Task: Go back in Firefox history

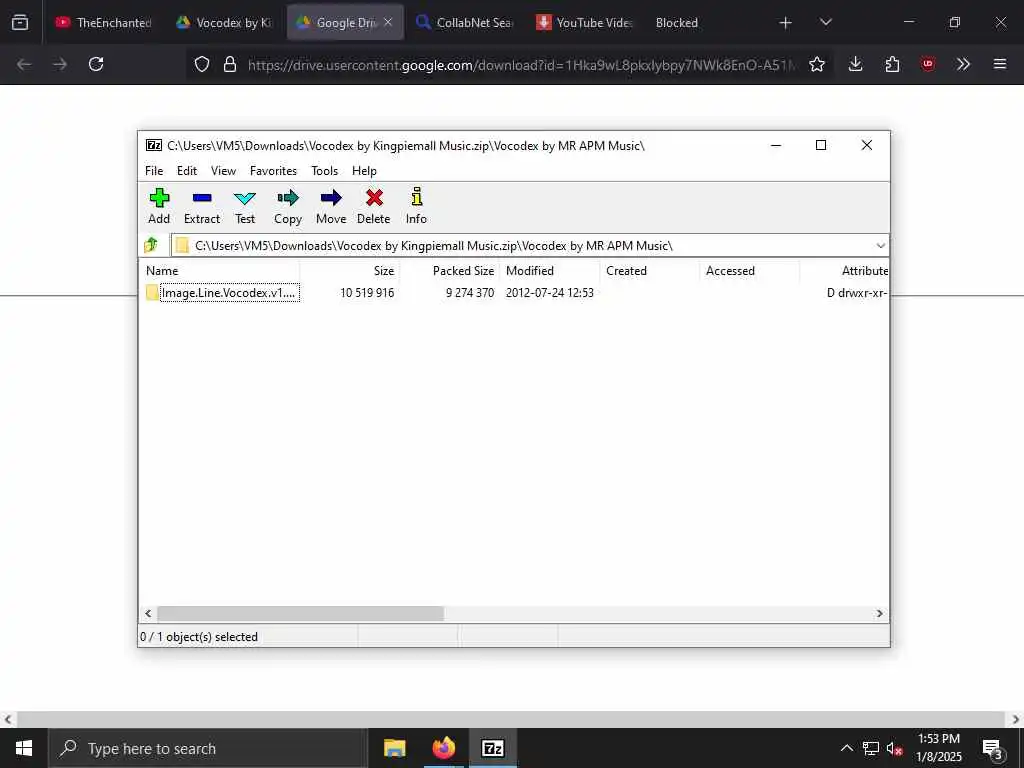Action: (x=24, y=64)
